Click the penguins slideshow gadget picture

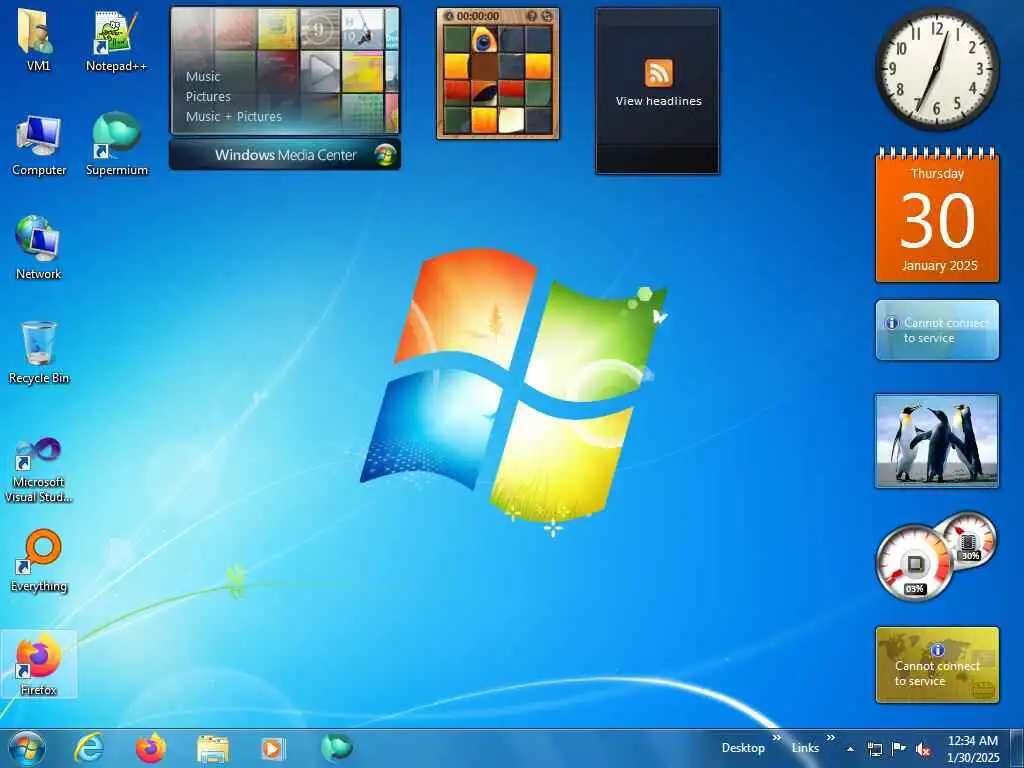point(937,441)
